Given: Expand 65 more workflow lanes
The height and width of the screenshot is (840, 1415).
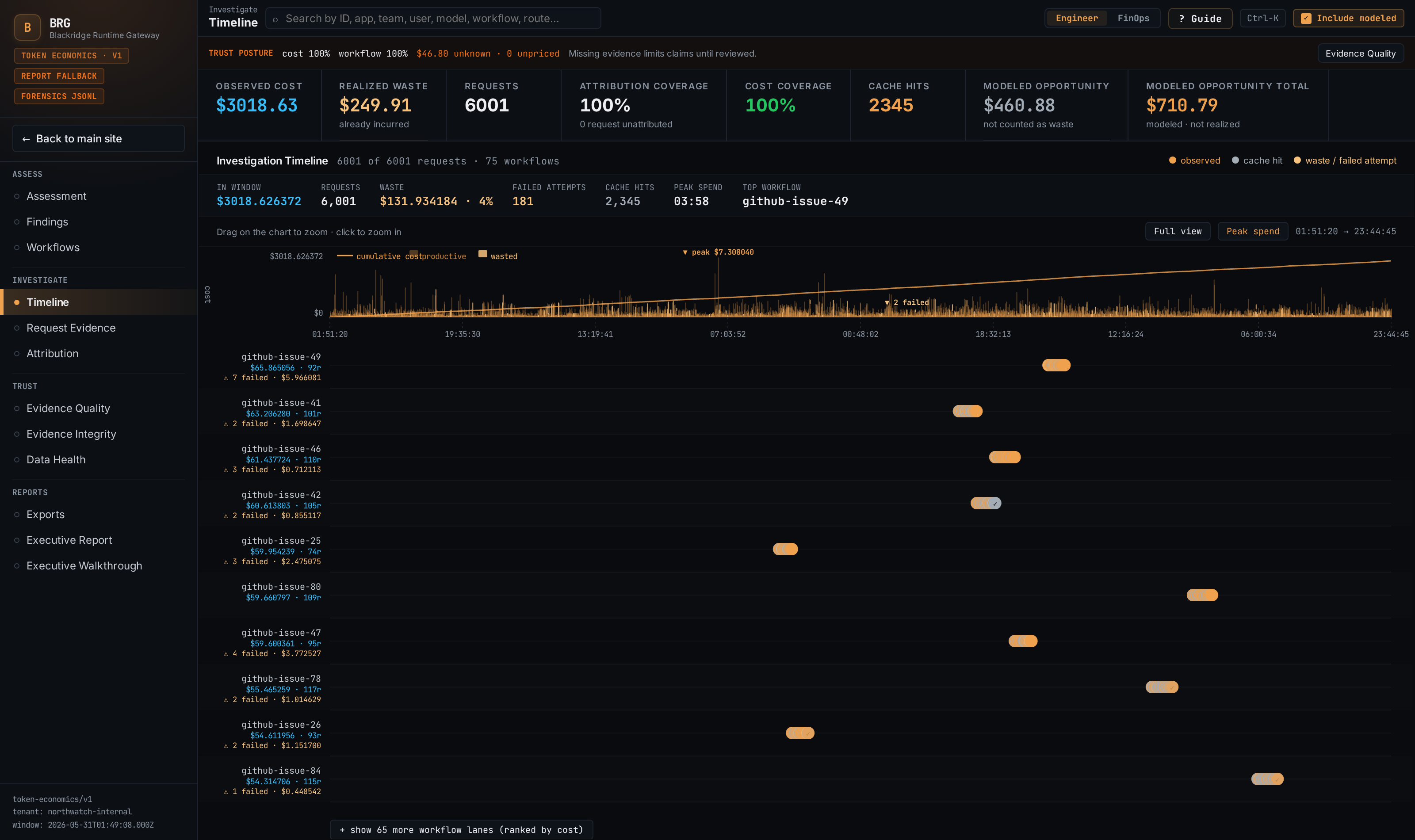Looking at the screenshot, I should [x=461, y=830].
